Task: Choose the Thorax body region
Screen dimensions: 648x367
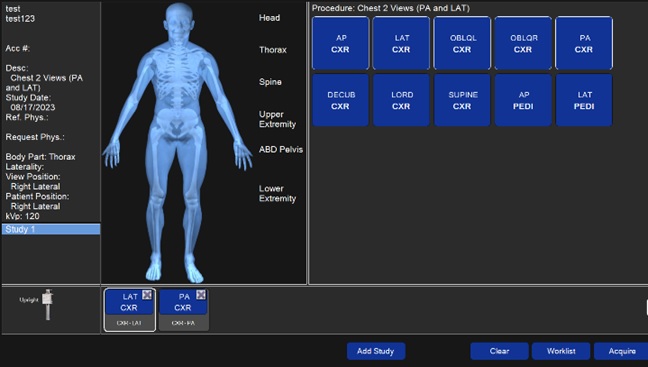Action: point(273,50)
